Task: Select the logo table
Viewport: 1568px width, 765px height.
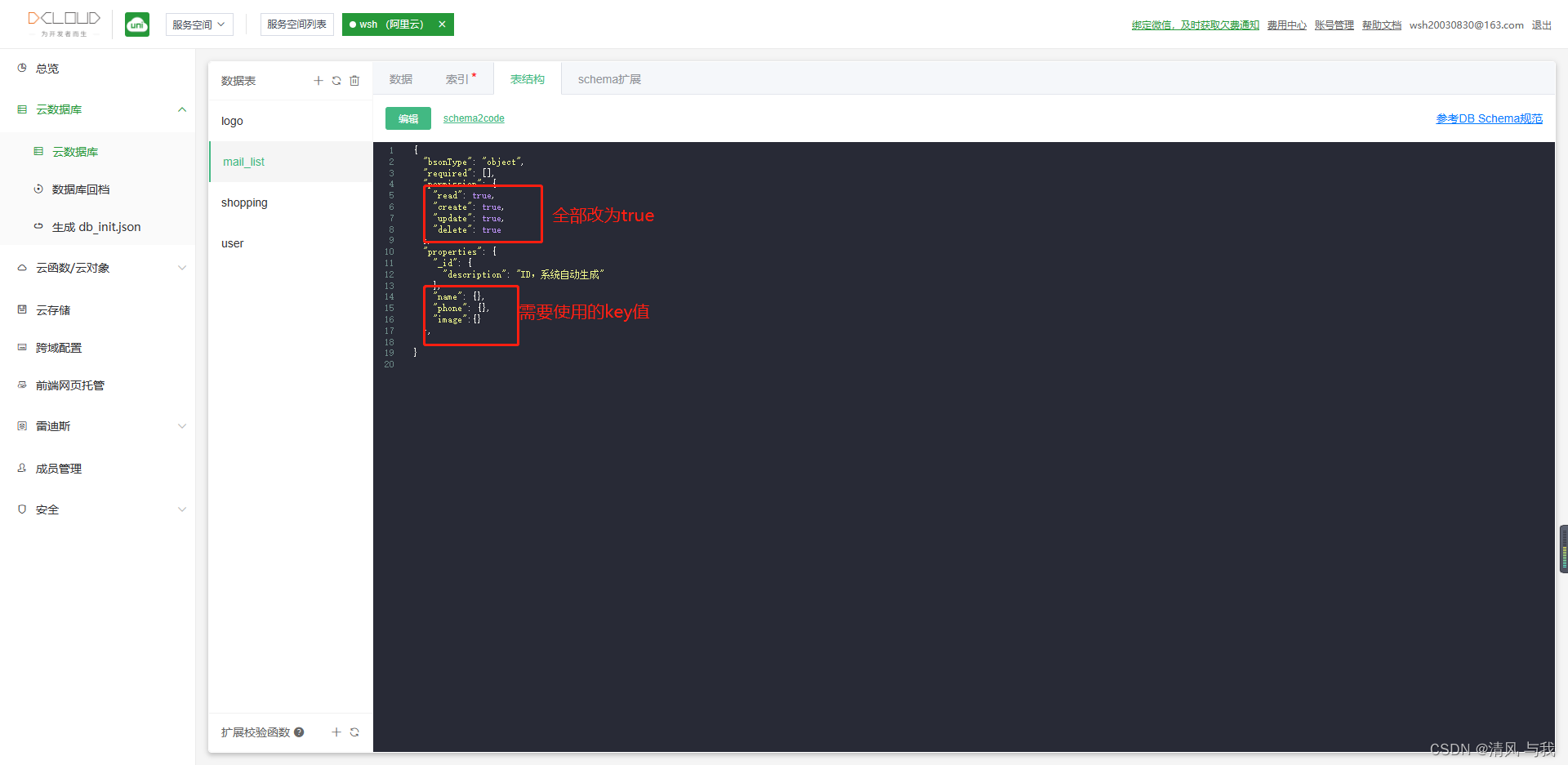Action: [291, 121]
